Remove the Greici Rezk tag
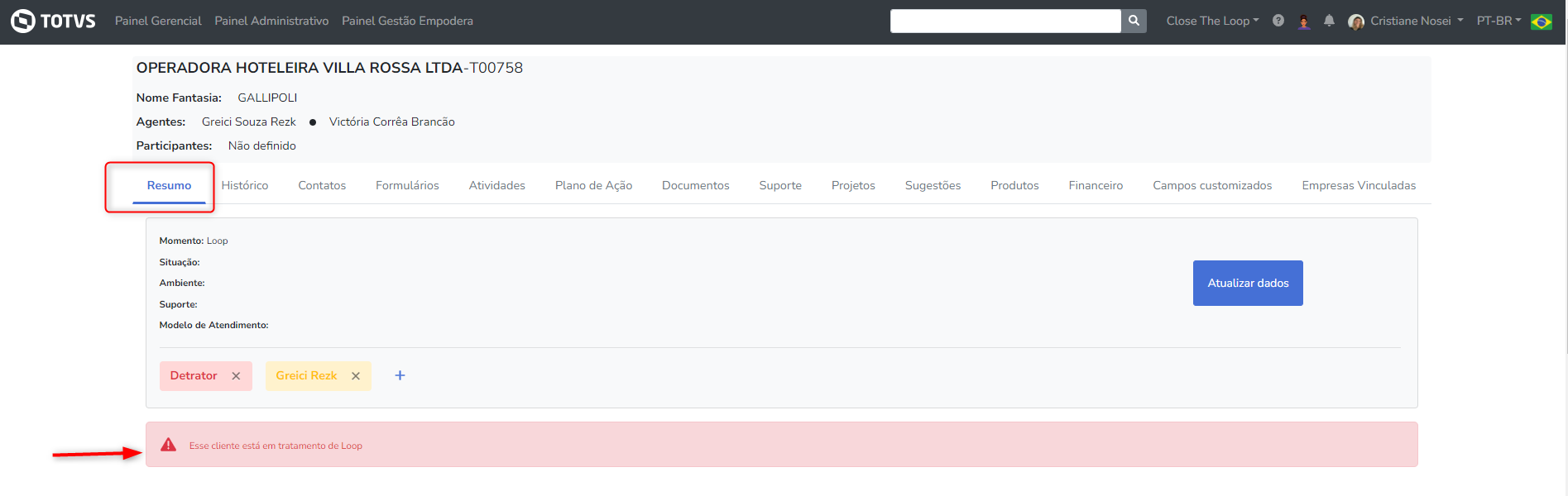Viewport: 1568px width, 496px height. click(x=356, y=376)
